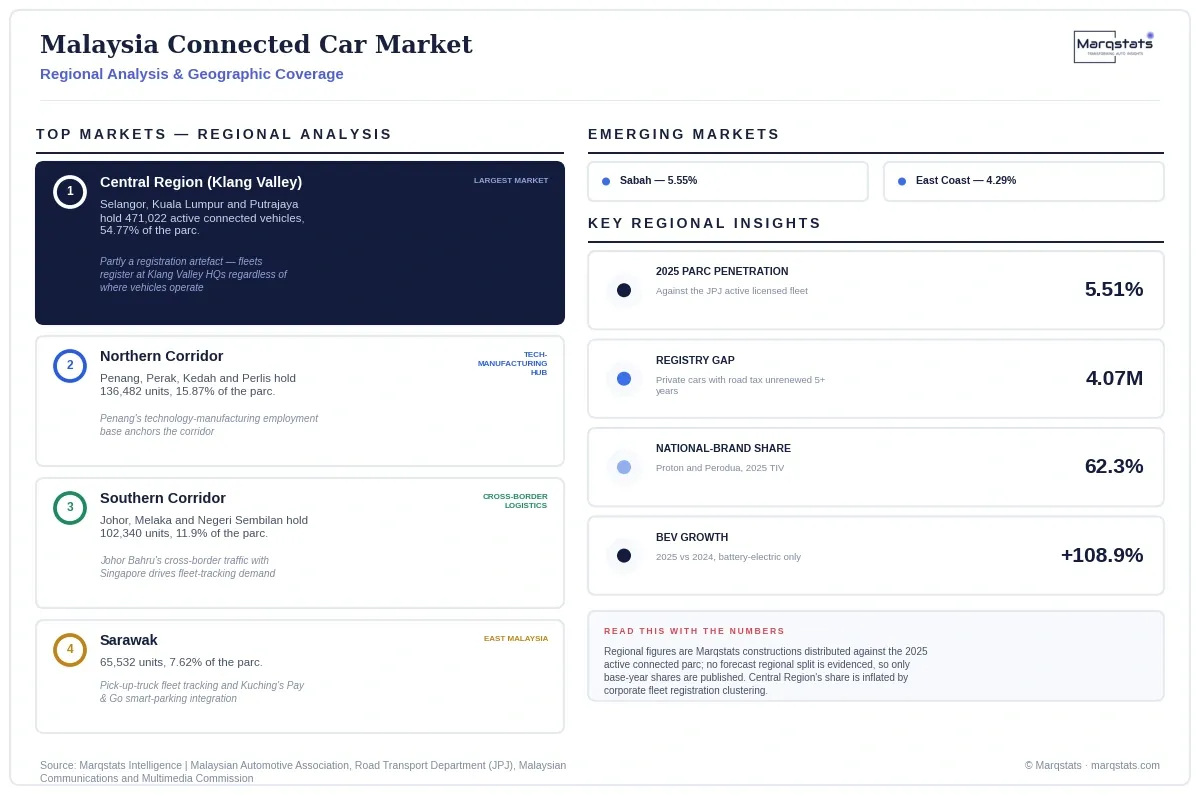Click the BEV Growth dot icon
Screen dimensions: 1200x795
pyautogui.click(x=624, y=555)
